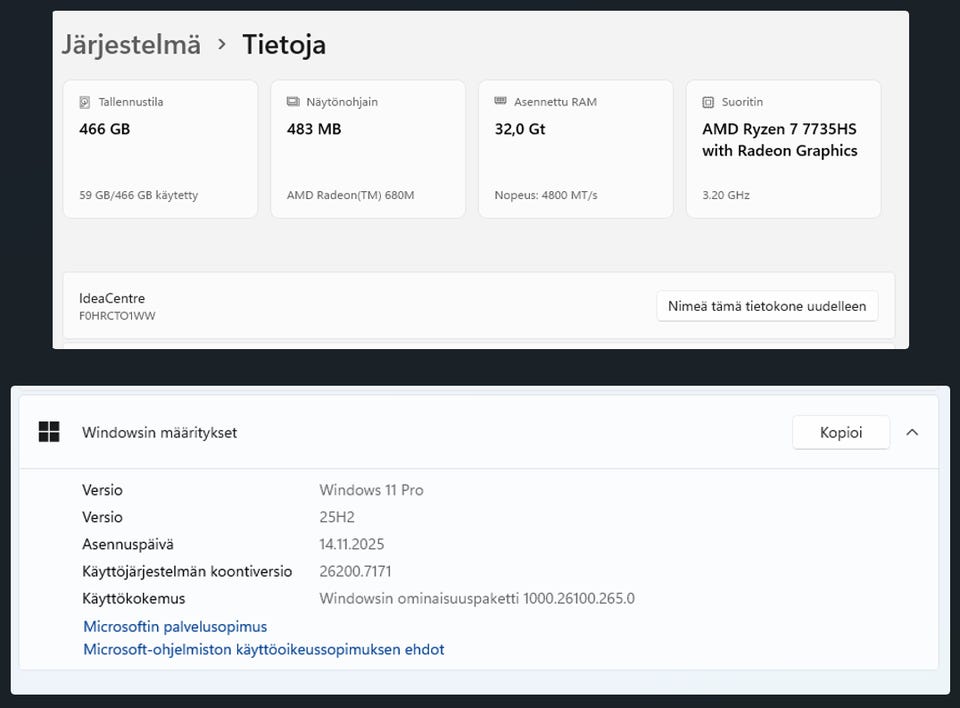Click the breadcrumb arrow before Tietoja
This screenshot has height=708, width=960.
[222, 44]
